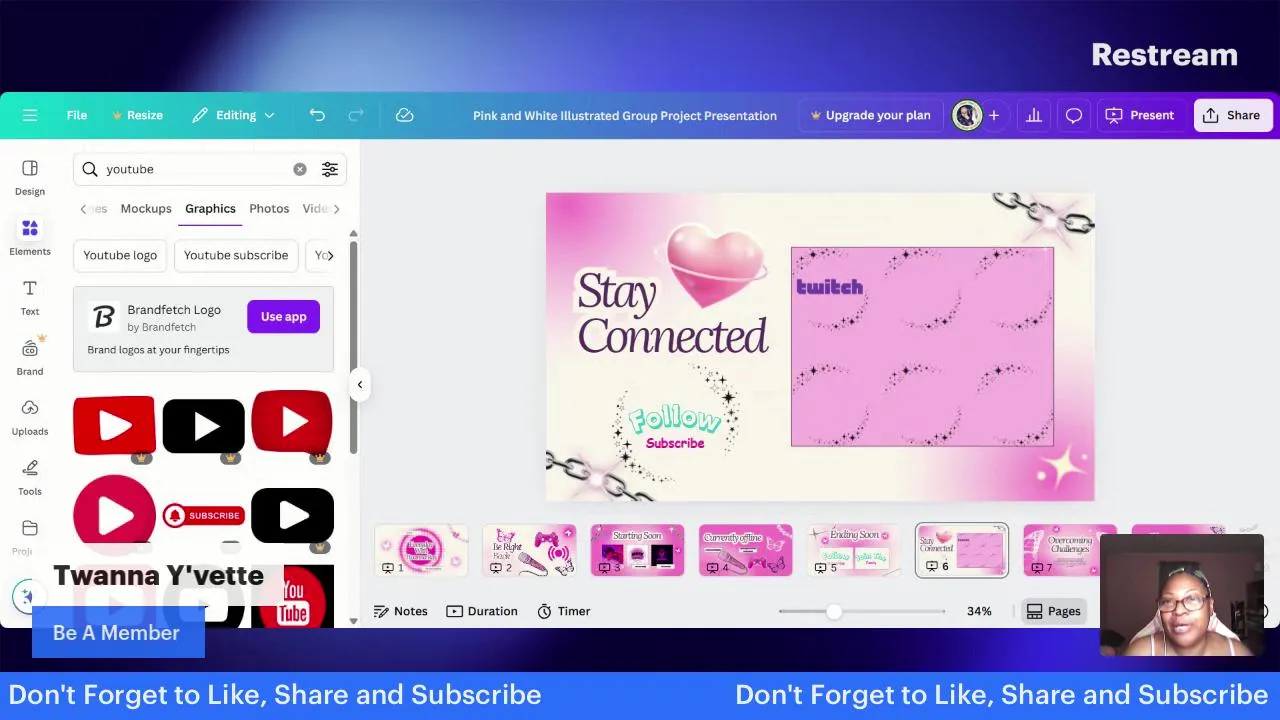This screenshot has width=1280, height=720.
Task: Toggle the Pages view button
Action: pyautogui.click(x=1054, y=611)
